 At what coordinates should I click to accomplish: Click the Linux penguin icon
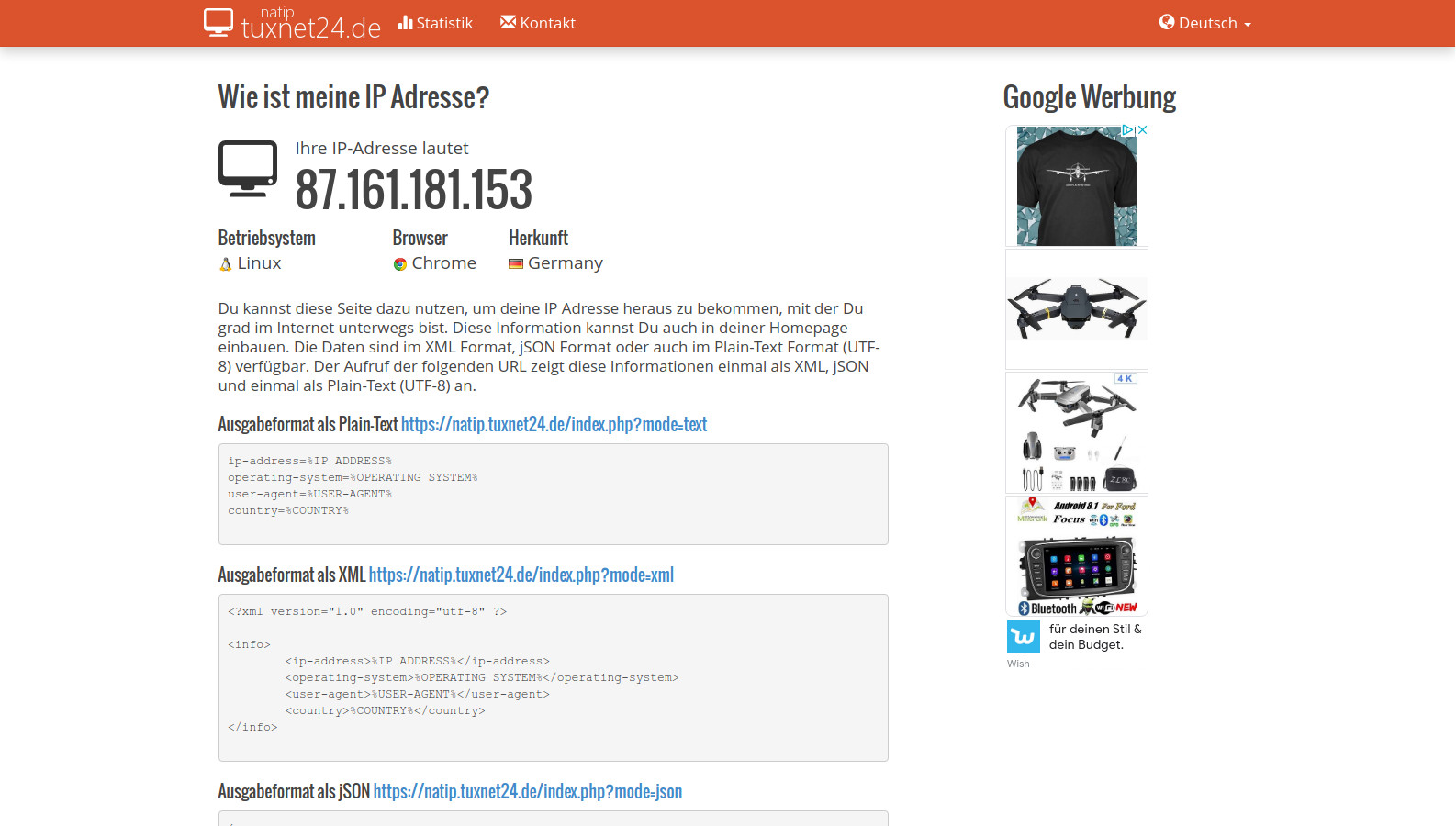[x=225, y=264]
